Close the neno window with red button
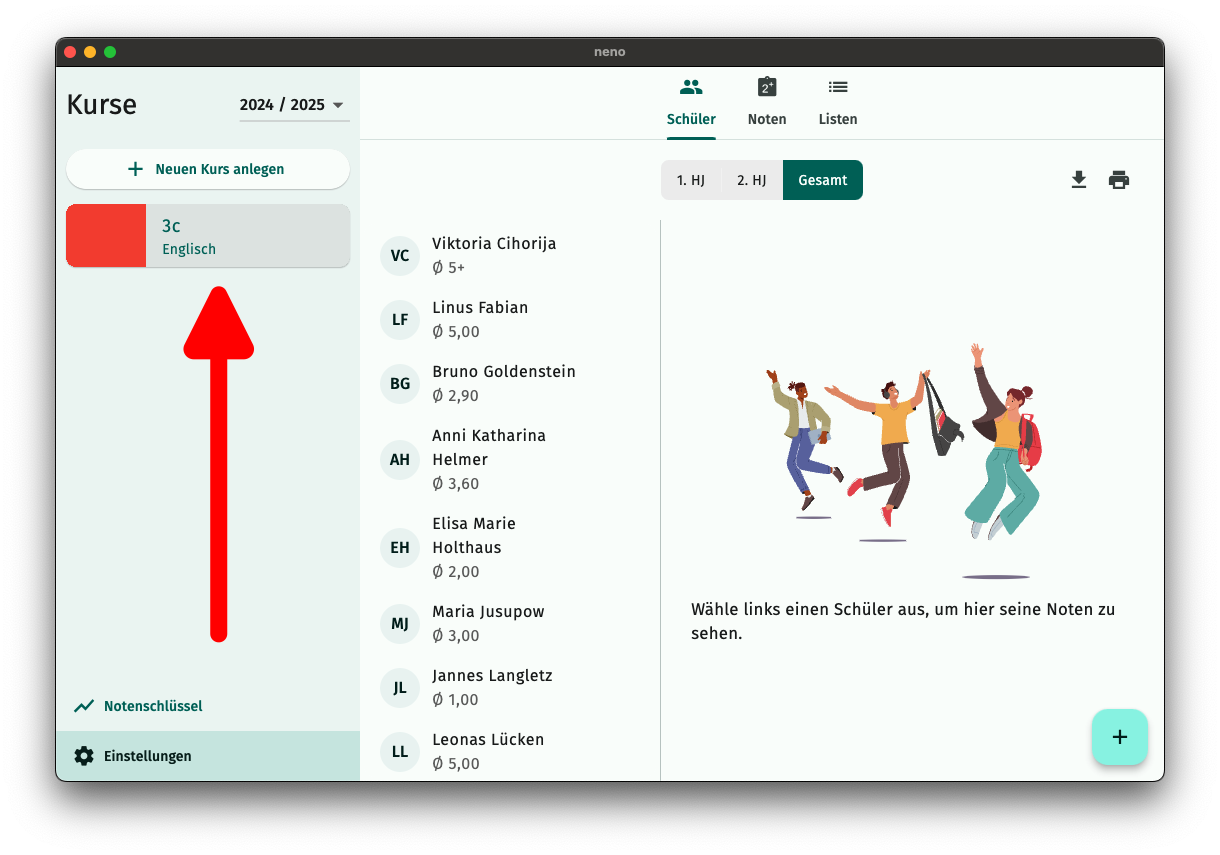 70,52
